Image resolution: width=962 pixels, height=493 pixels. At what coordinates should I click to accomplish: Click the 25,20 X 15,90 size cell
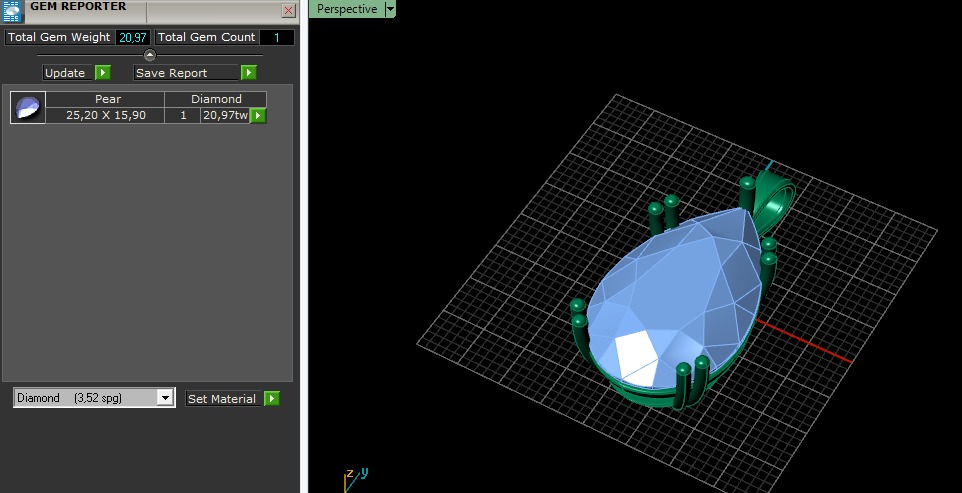click(x=105, y=115)
